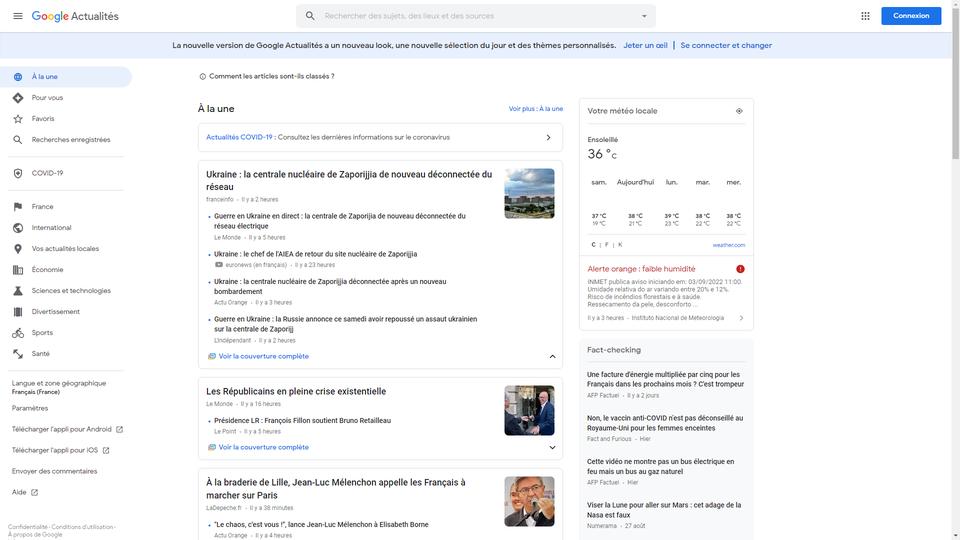This screenshot has height=540, width=960.
Task: Switch temperature to Celsius
Action: point(593,245)
